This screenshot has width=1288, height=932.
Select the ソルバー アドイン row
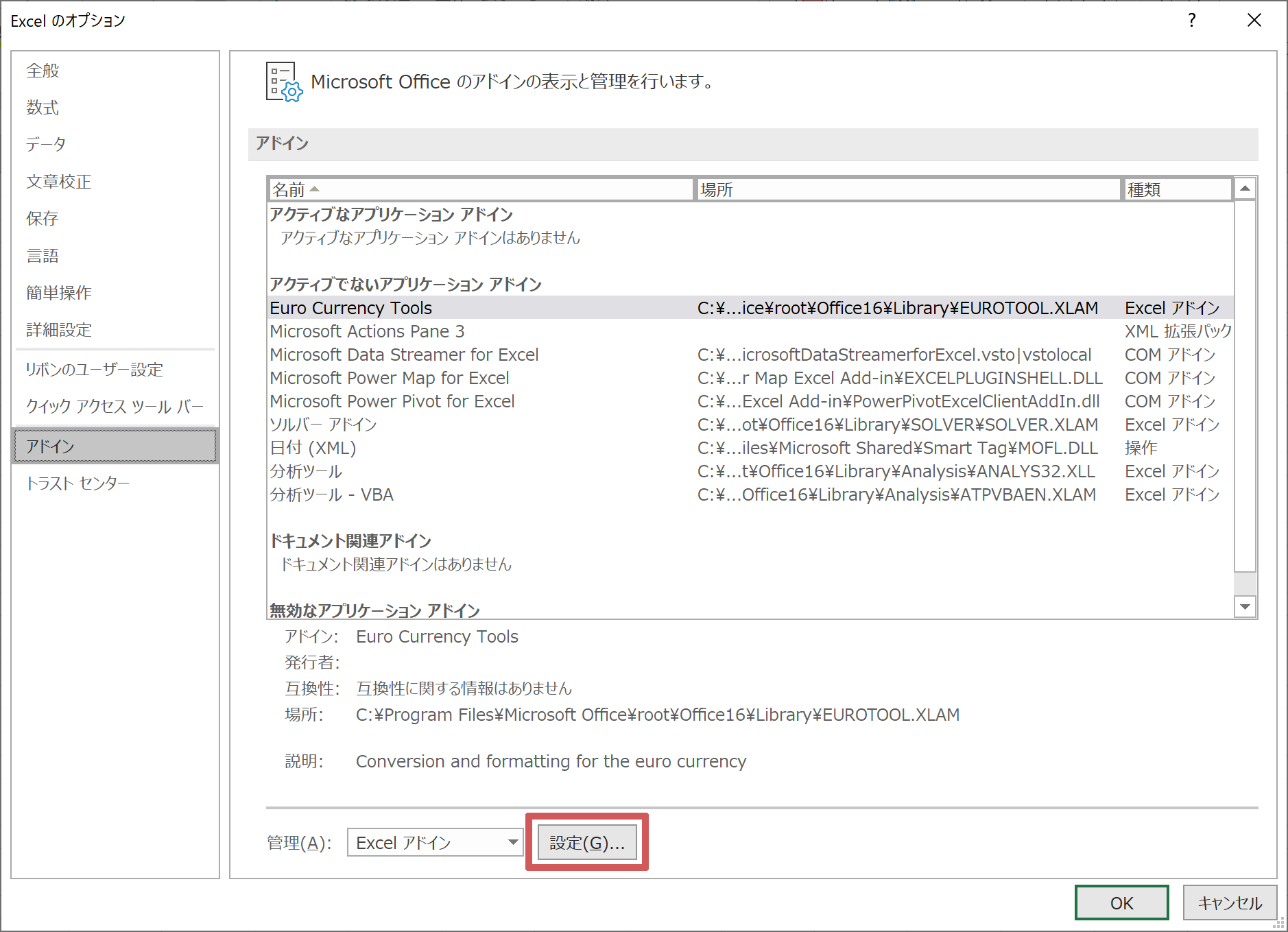pos(323,425)
